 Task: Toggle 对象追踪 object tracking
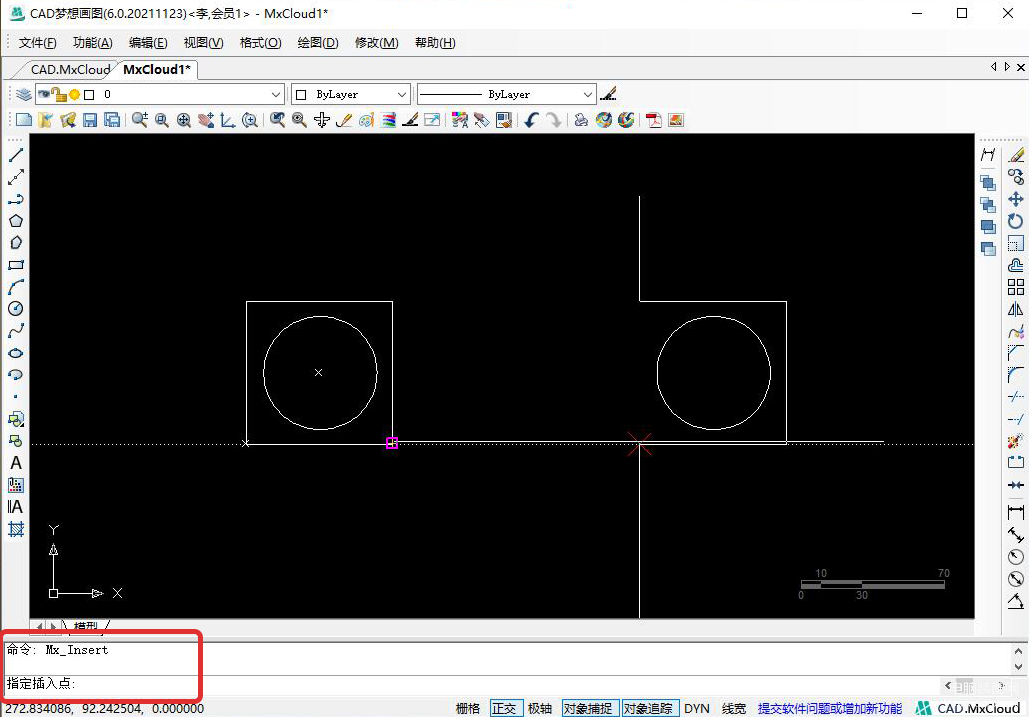click(648, 708)
